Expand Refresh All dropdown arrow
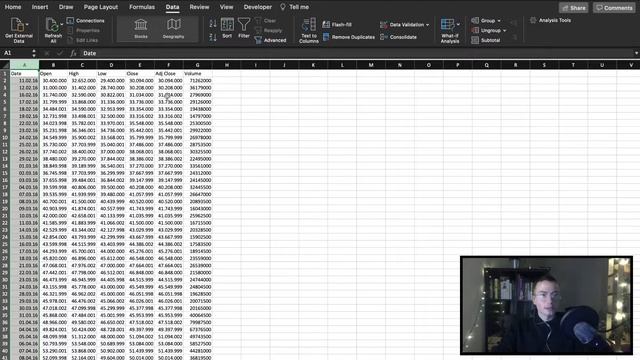The image size is (640, 360). (62, 24)
